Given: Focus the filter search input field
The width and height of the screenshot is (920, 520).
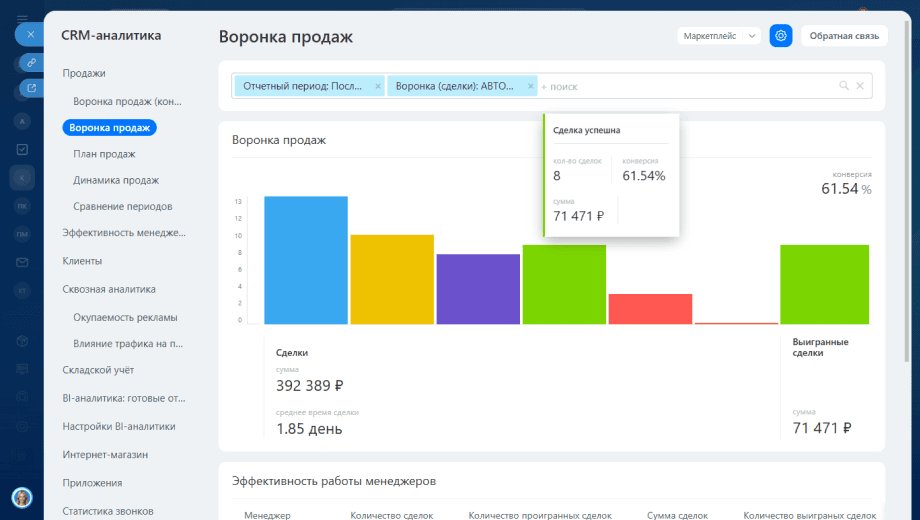Looking at the screenshot, I should point(686,86).
